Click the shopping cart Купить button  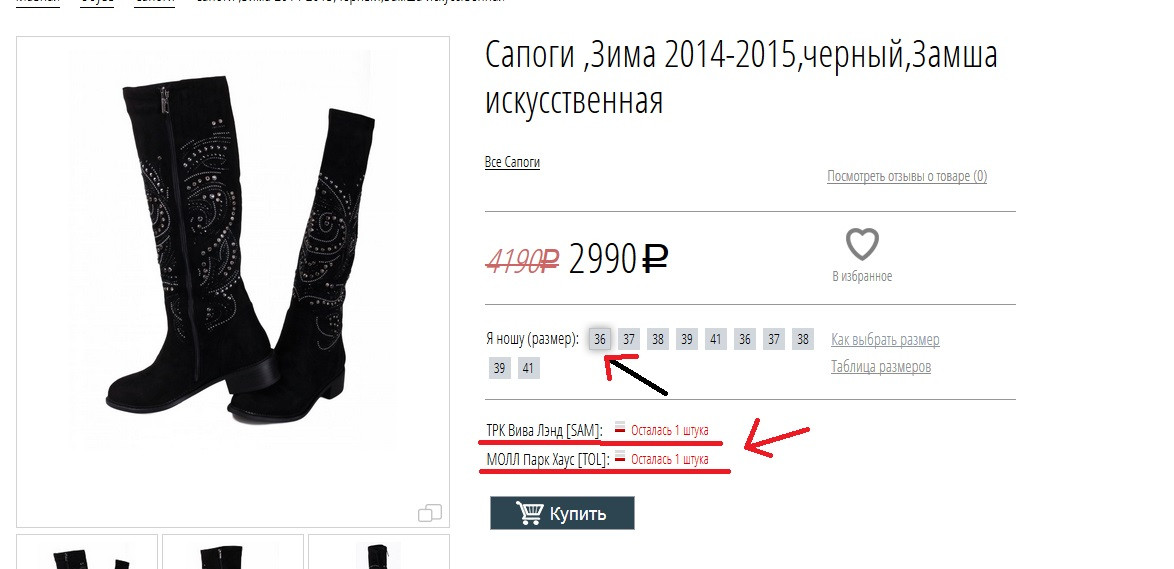pyautogui.click(x=562, y=514)
